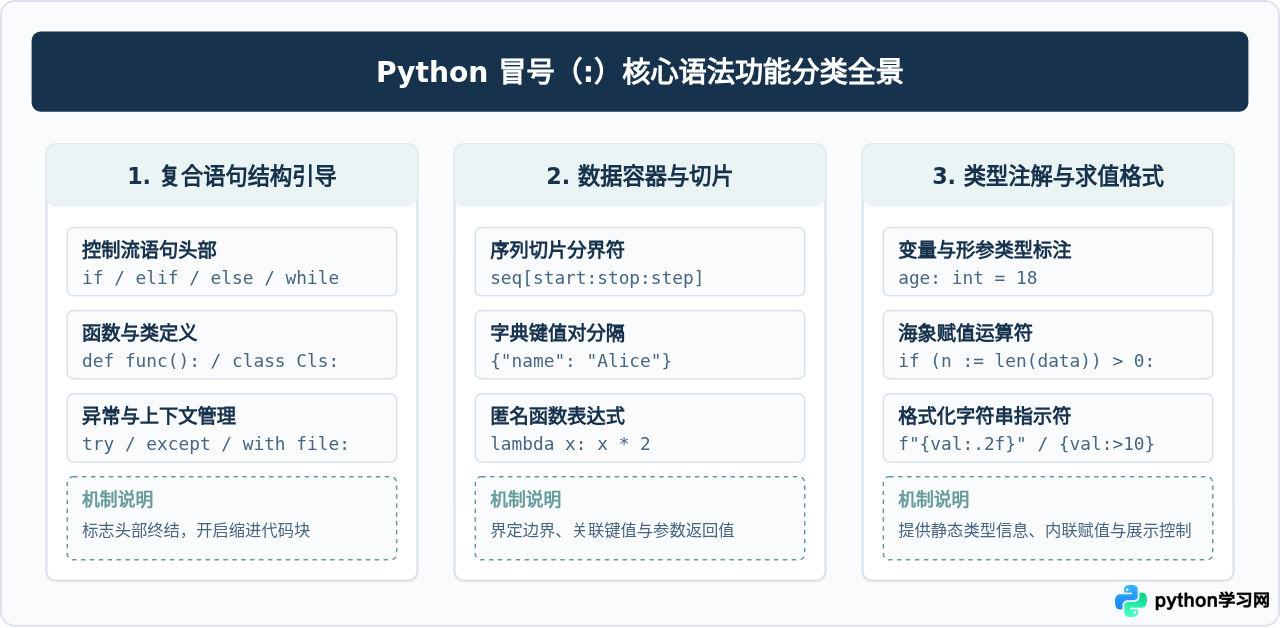Click code 'f"{val:.2f}" / {val:>10}'
Screen dimensions: 1280x628
[1026, 444]
